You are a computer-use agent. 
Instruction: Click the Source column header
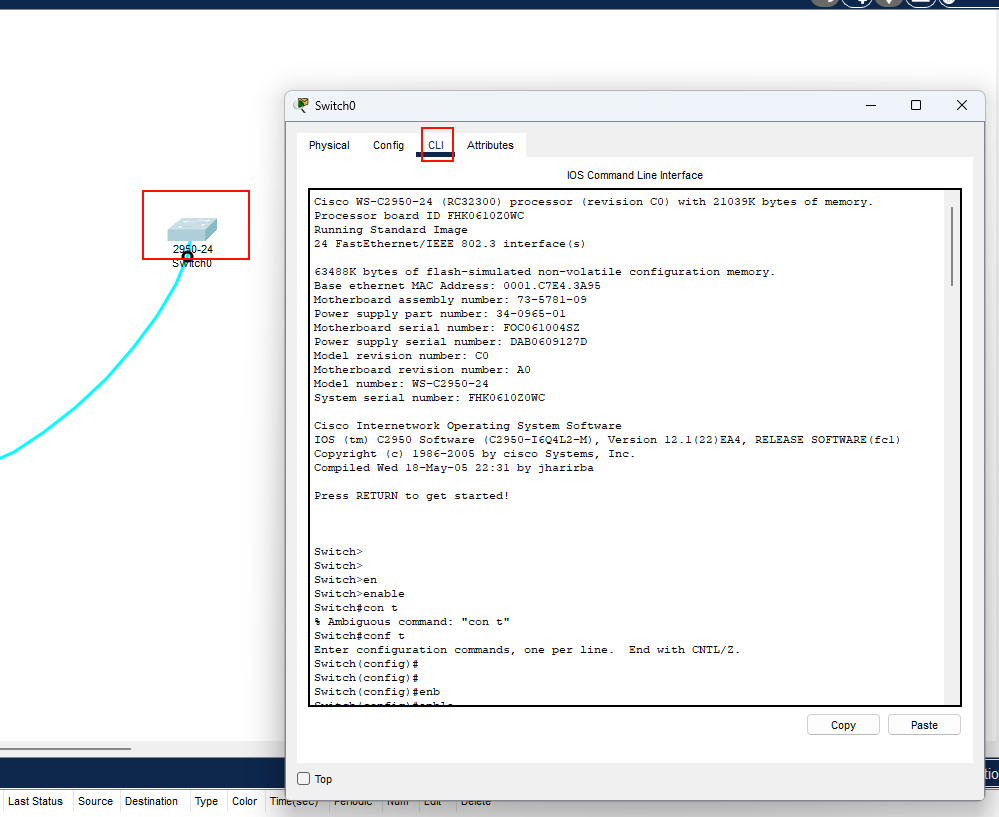(95, 801)
